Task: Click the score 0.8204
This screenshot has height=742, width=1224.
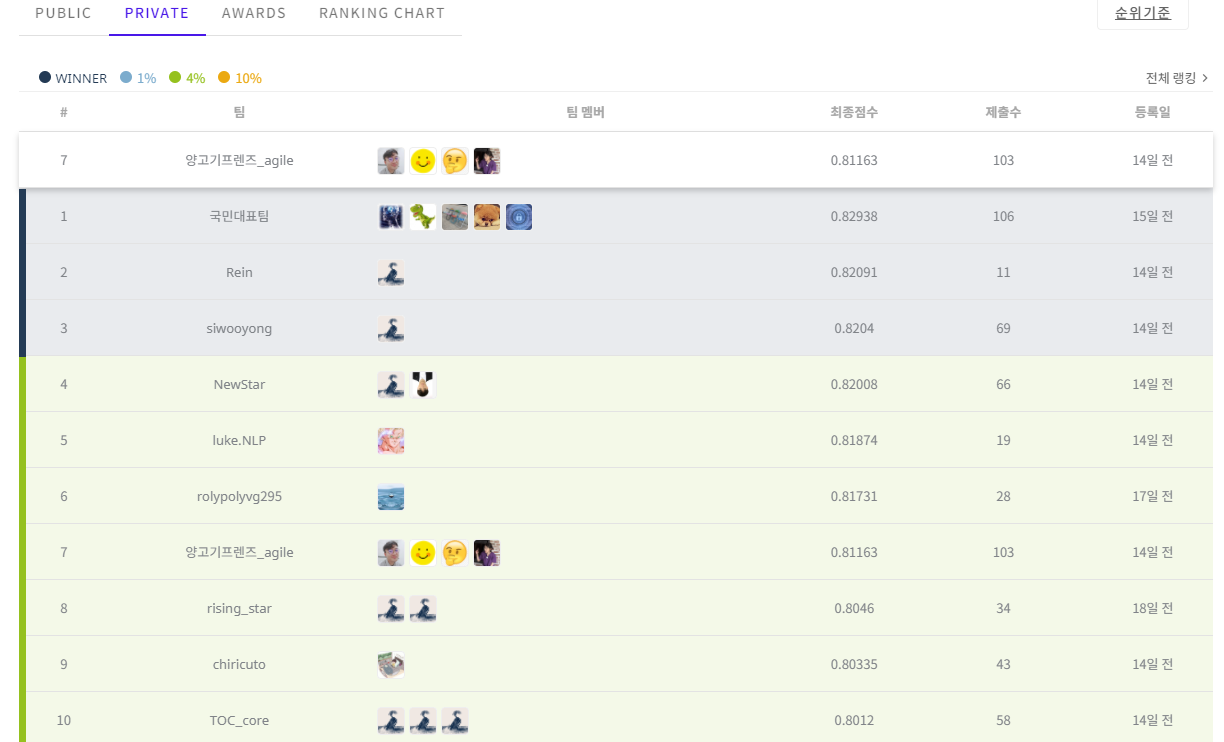Action: click(x=854, y=328)
